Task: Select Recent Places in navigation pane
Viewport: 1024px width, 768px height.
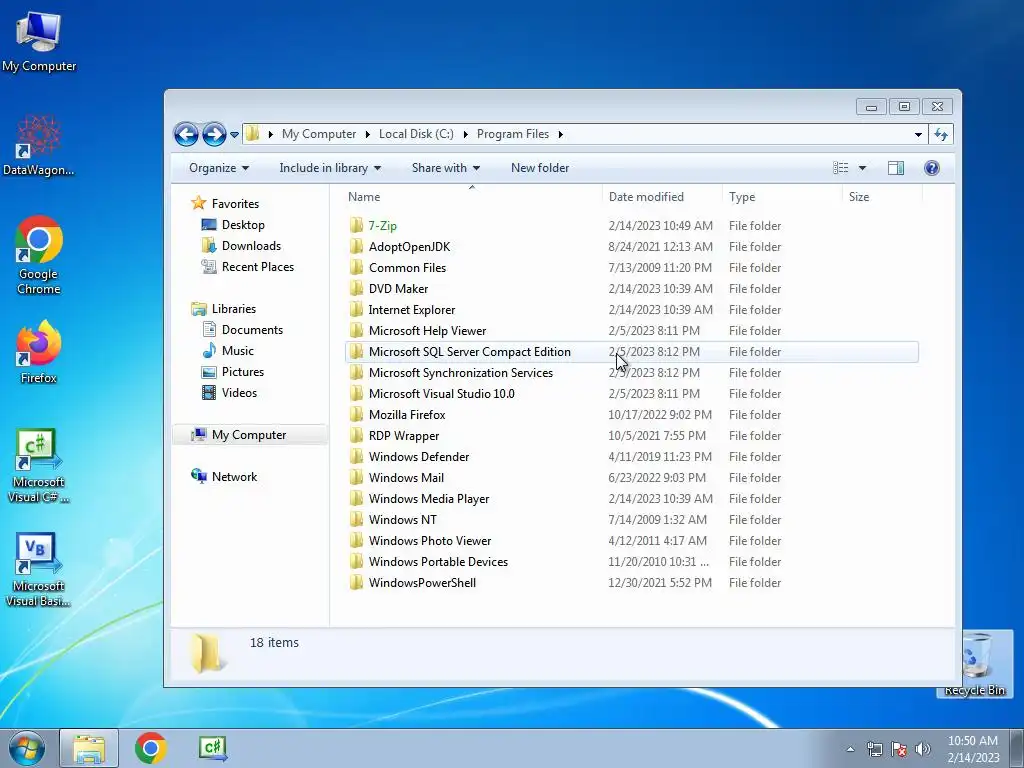Action: 248,266
